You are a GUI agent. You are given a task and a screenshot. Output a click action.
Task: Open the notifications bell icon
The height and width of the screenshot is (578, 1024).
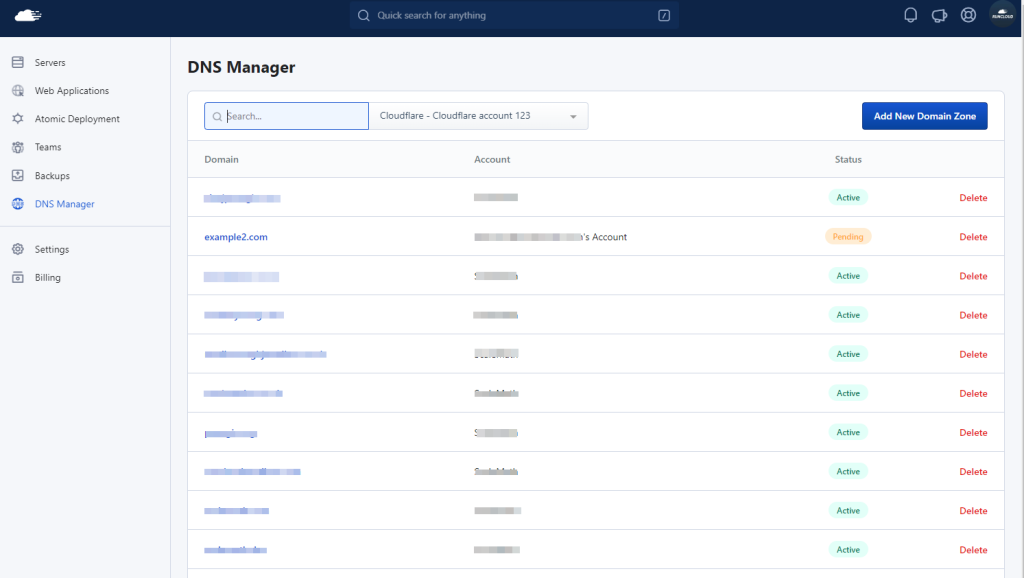910,15
